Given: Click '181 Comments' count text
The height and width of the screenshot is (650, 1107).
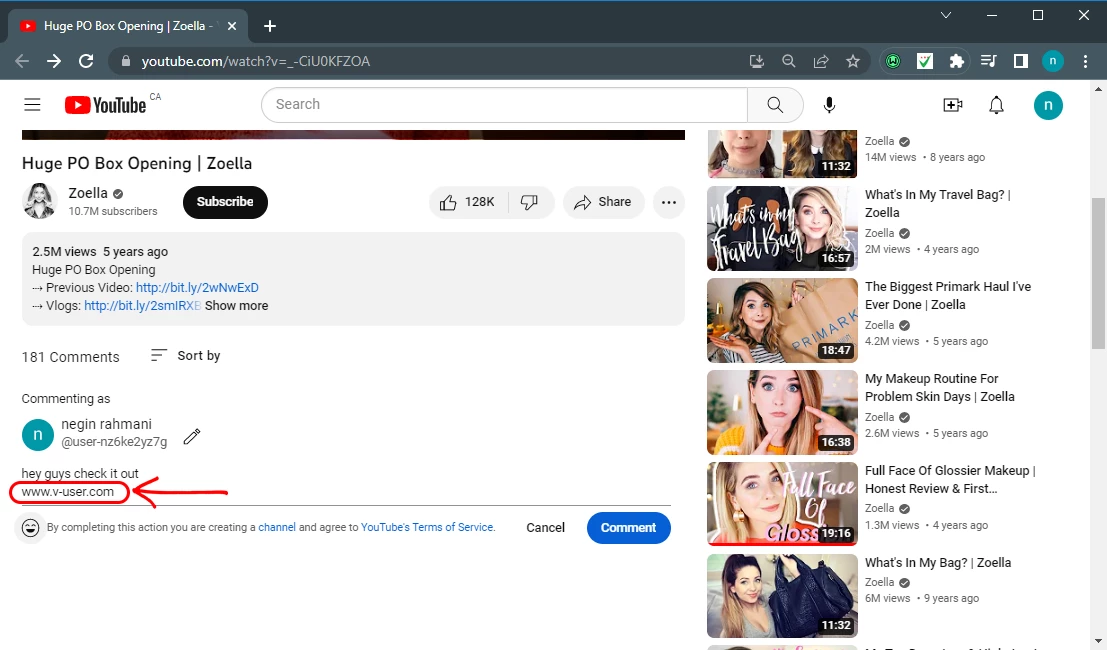Looking at the screenshot, I should [x=71, y=357].
